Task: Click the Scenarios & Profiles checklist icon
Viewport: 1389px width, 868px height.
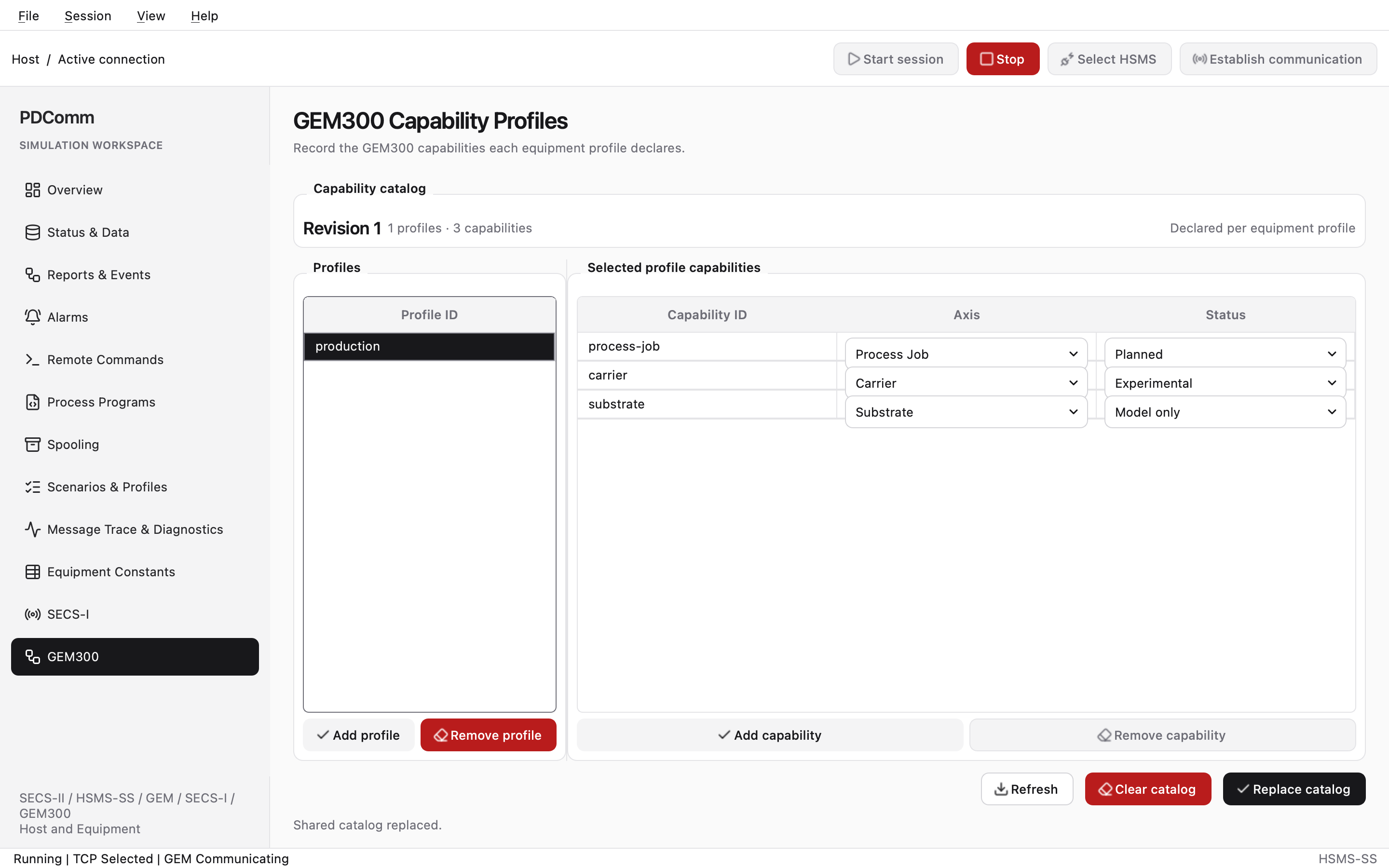Action: coord(33,488)
